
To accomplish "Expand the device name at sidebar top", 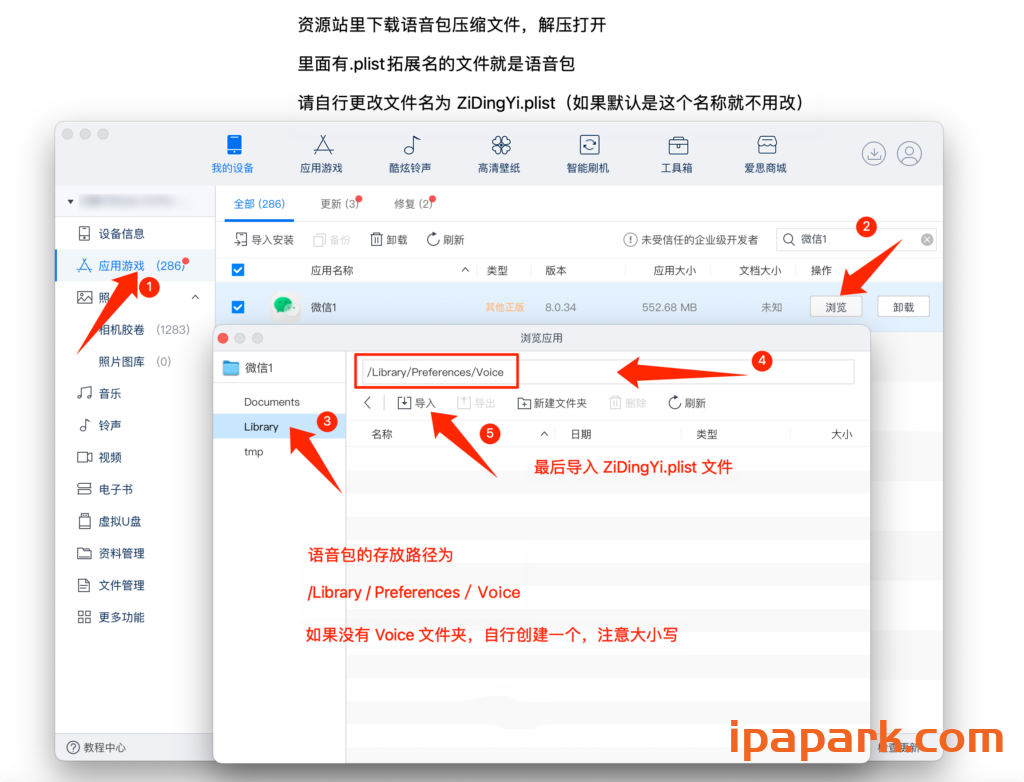I will click(70, 200).
